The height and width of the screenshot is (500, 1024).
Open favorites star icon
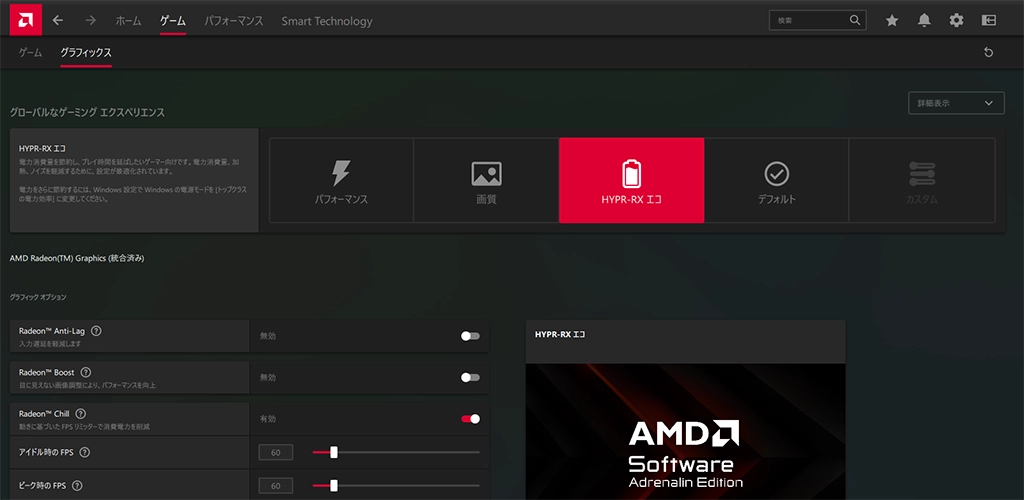(x=891, y=20)
